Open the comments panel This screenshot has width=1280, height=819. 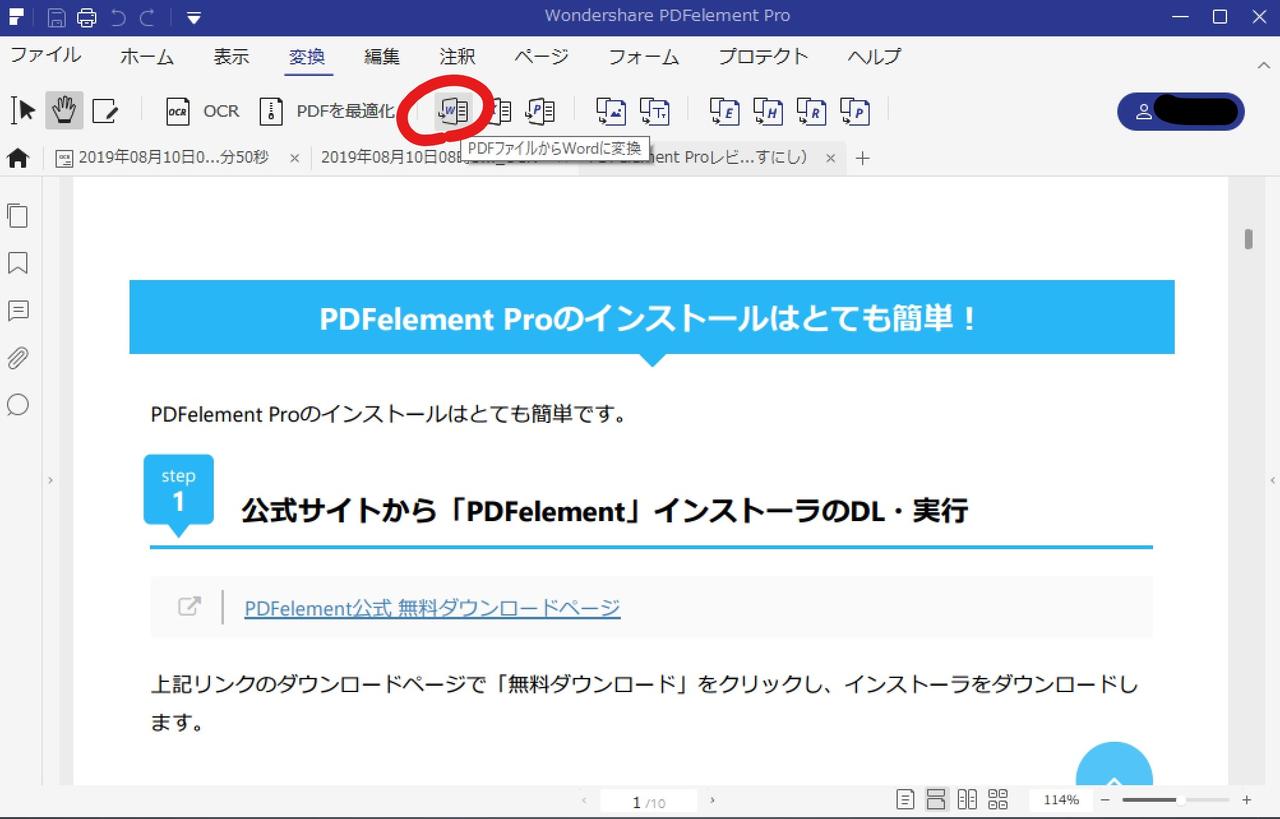[x=18, y=311]
